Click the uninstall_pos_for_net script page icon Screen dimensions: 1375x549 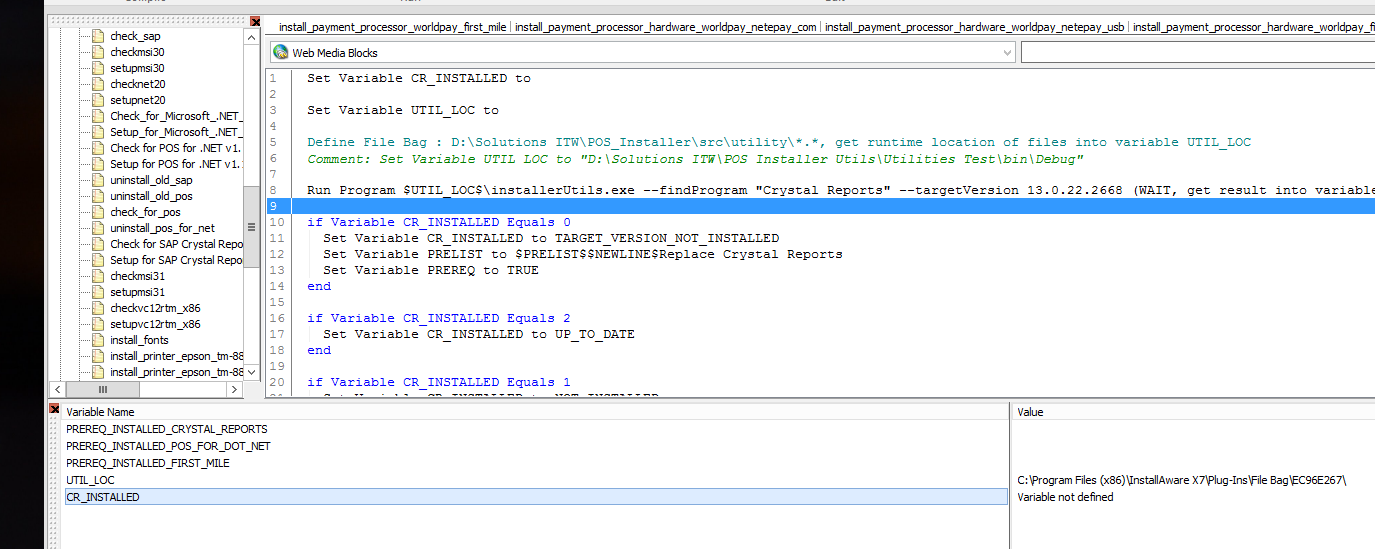(x=97, y=228)
